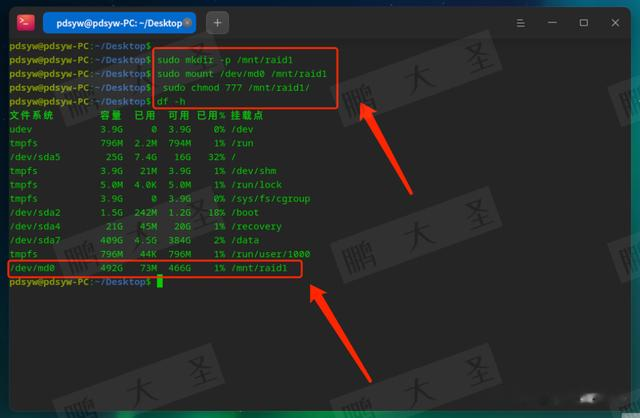Click the 'df -h' command text
640x418 pixels.
click(x=171, y=102)
